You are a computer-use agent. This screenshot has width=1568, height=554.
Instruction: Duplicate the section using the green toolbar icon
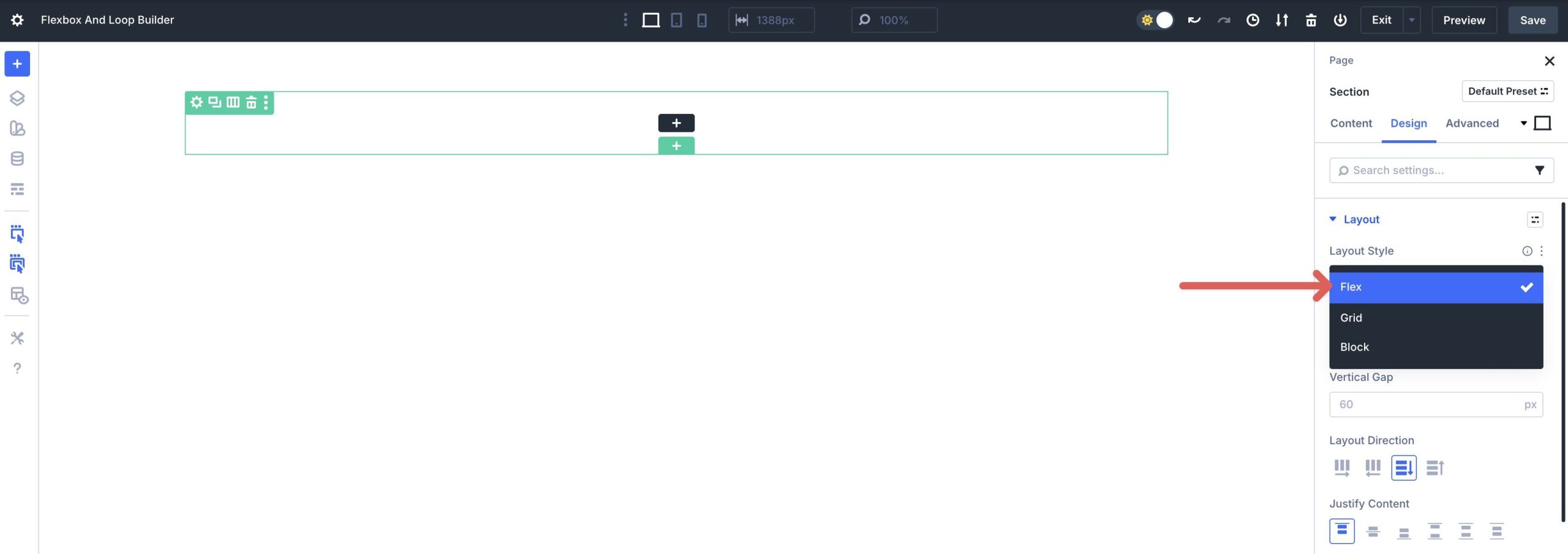(x=214, y=102)
